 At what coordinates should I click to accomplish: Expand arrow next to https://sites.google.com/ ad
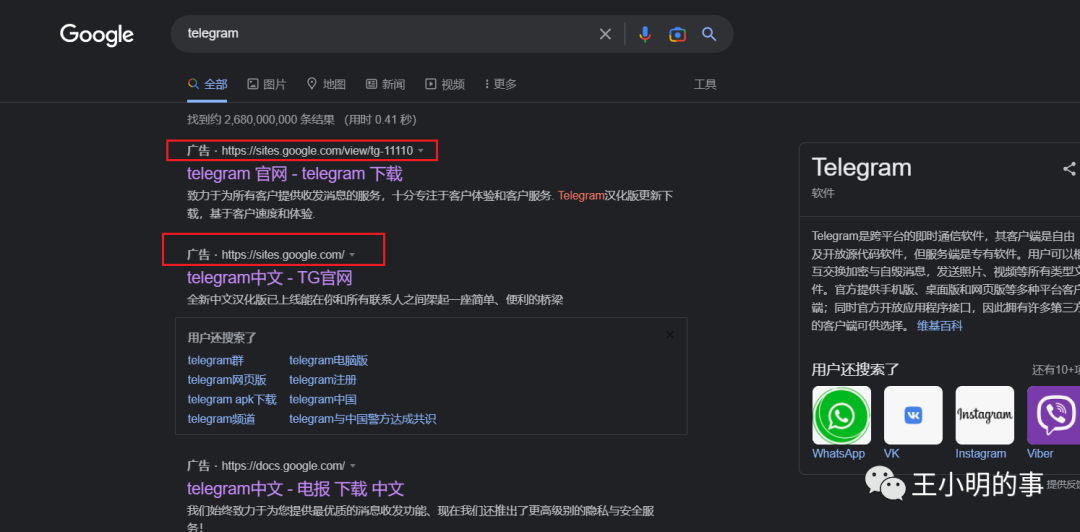(x=352, y=255)
